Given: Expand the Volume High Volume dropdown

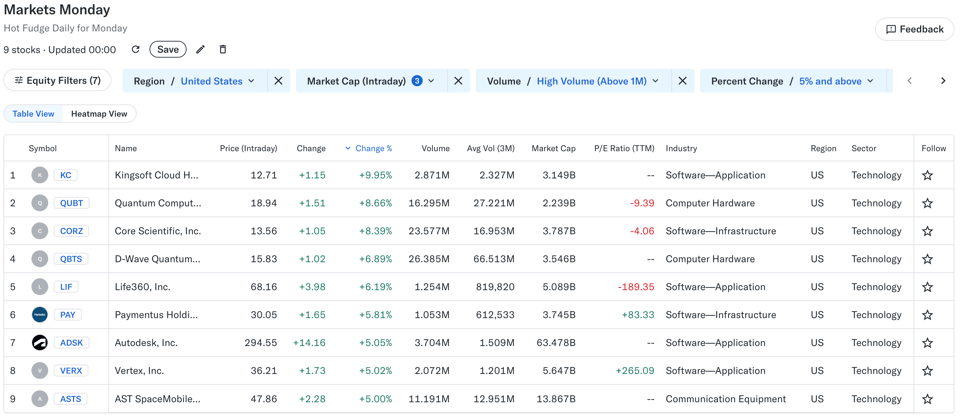Looking at the screenshot, I should click(x=597, y=81).
